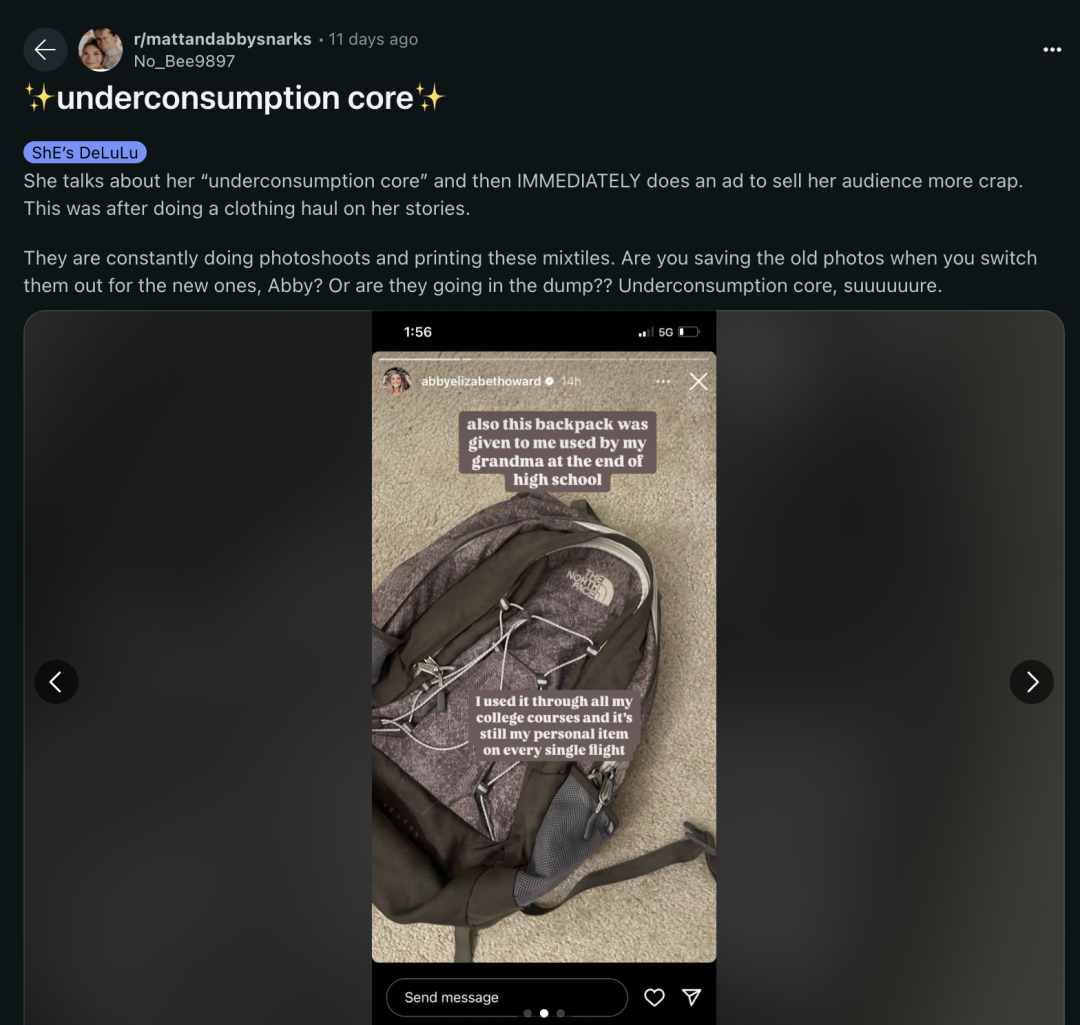Go back using the left arrow button
The height and width of the screenshot is (1025, 1080).
coord(45,50)
